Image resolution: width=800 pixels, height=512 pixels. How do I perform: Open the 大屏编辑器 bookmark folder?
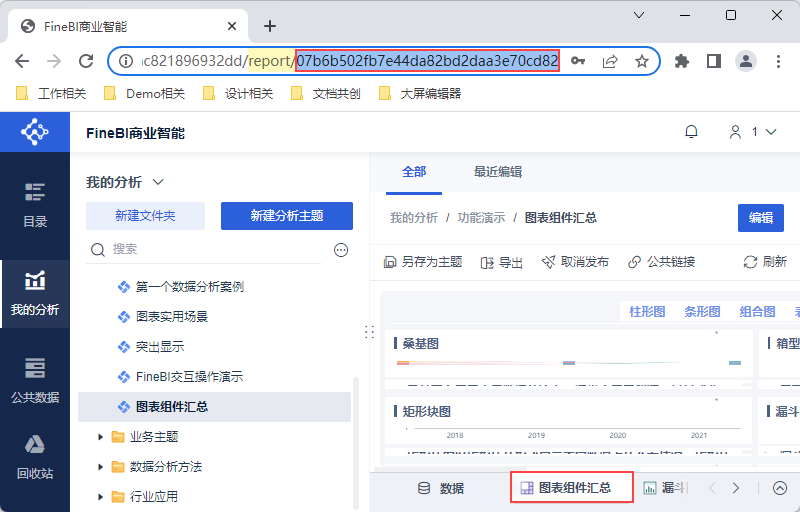[420, 94]
